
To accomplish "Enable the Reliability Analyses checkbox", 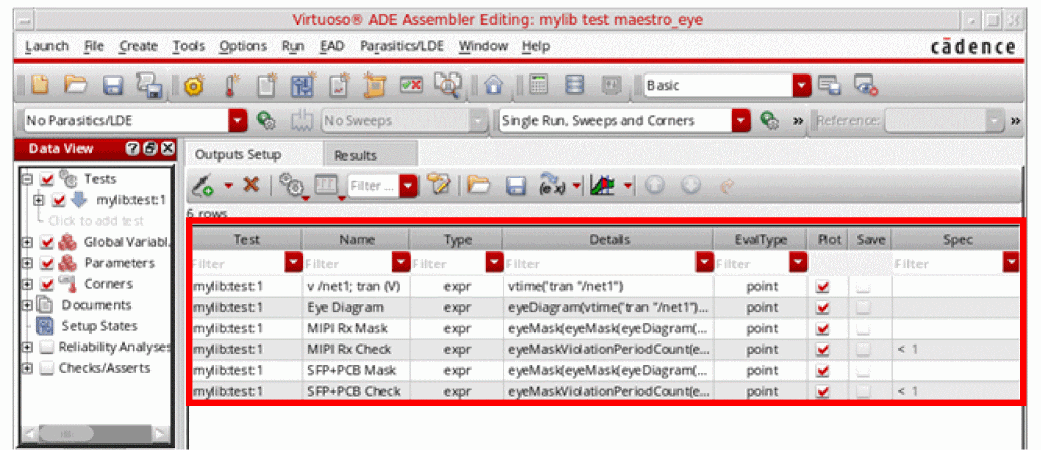I will [x=47, y=346].
